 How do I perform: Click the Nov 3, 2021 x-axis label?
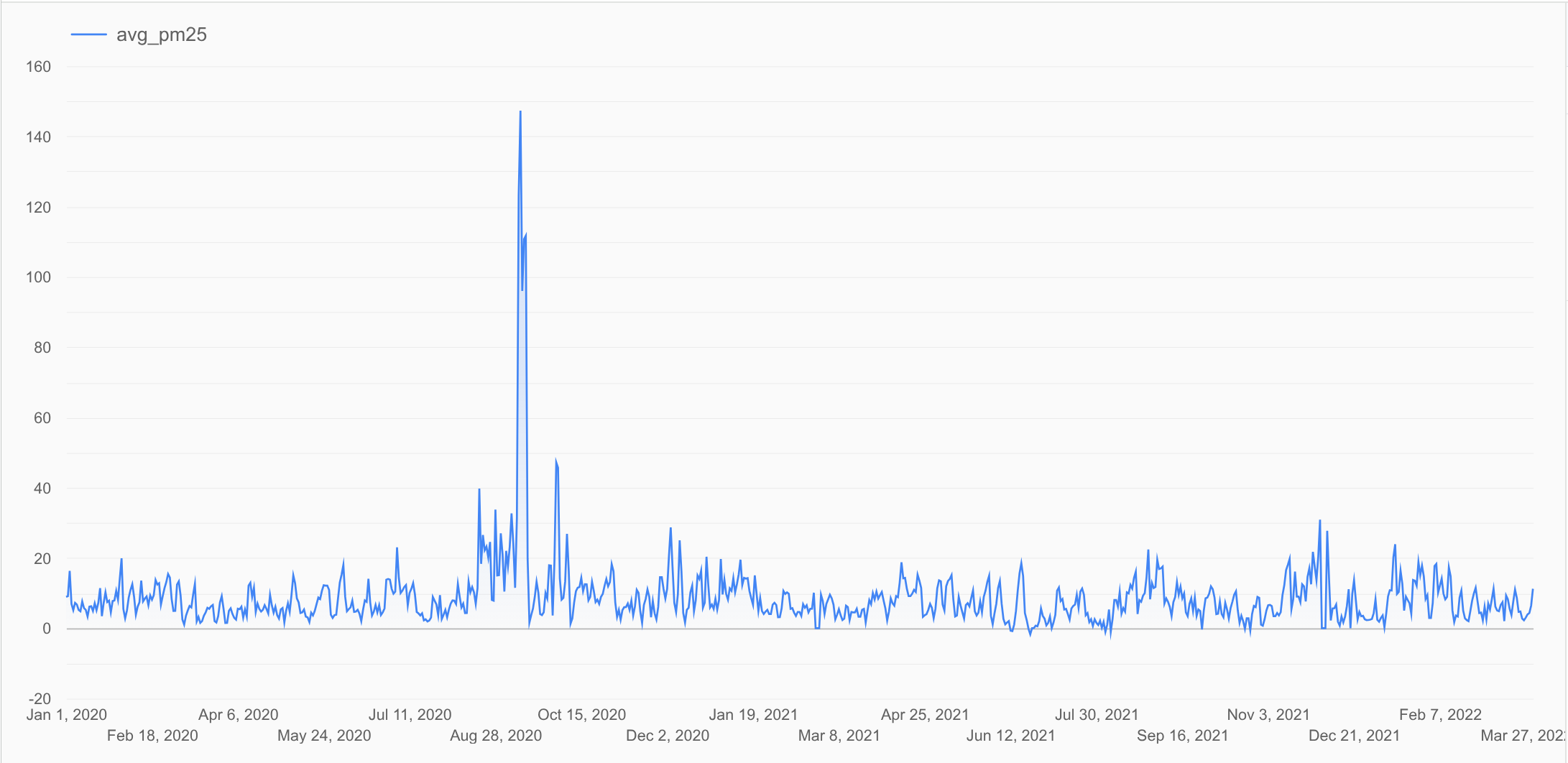pyautogui.click(x=1269, y=715)
